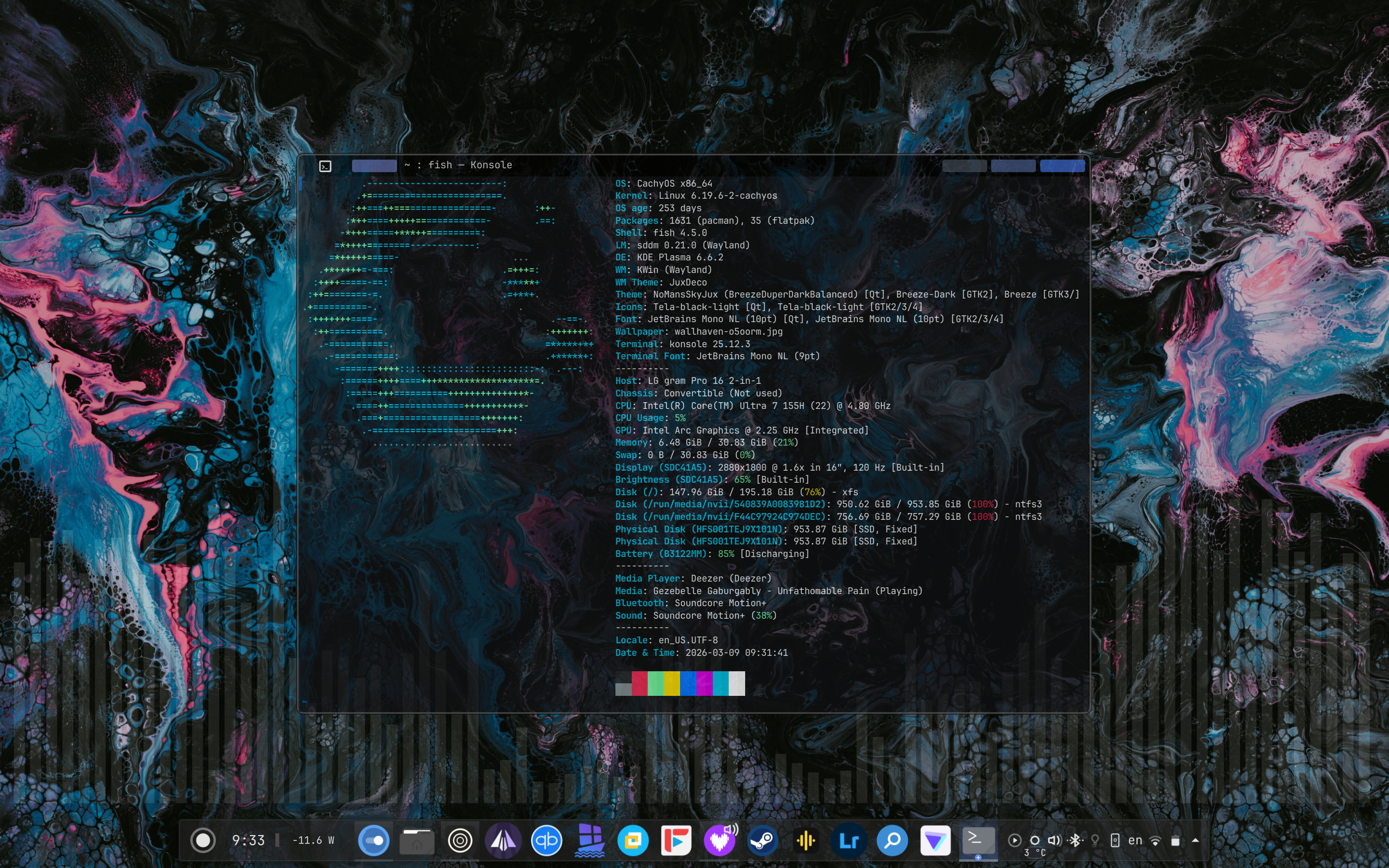The width and height of the screenshot is (1389, 868).
Task: Open the yellow audio waveform app
Action: (806, 841)
